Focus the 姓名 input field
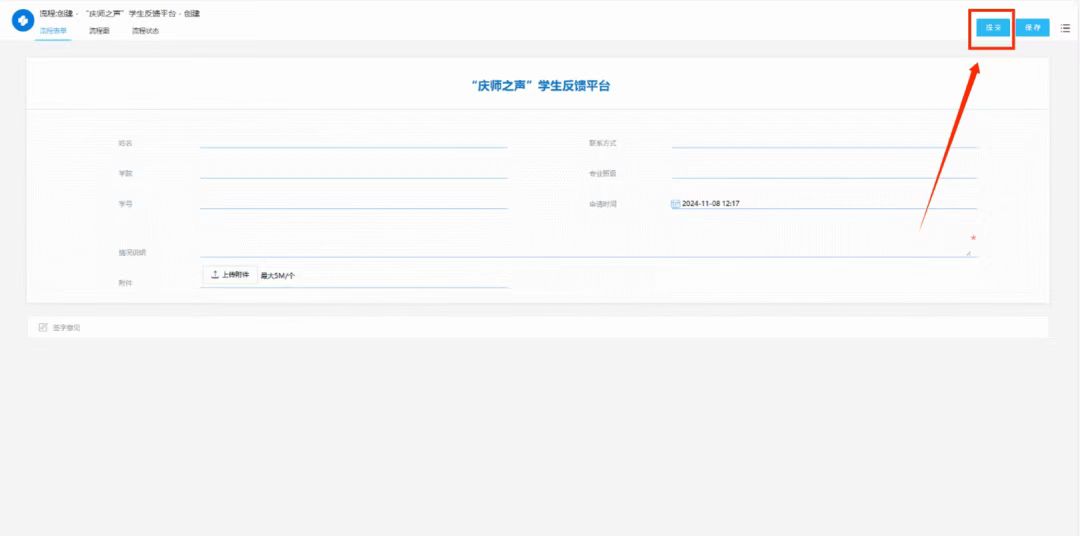The height and width of the screenshot is (536, 1080). pos(353,142)
